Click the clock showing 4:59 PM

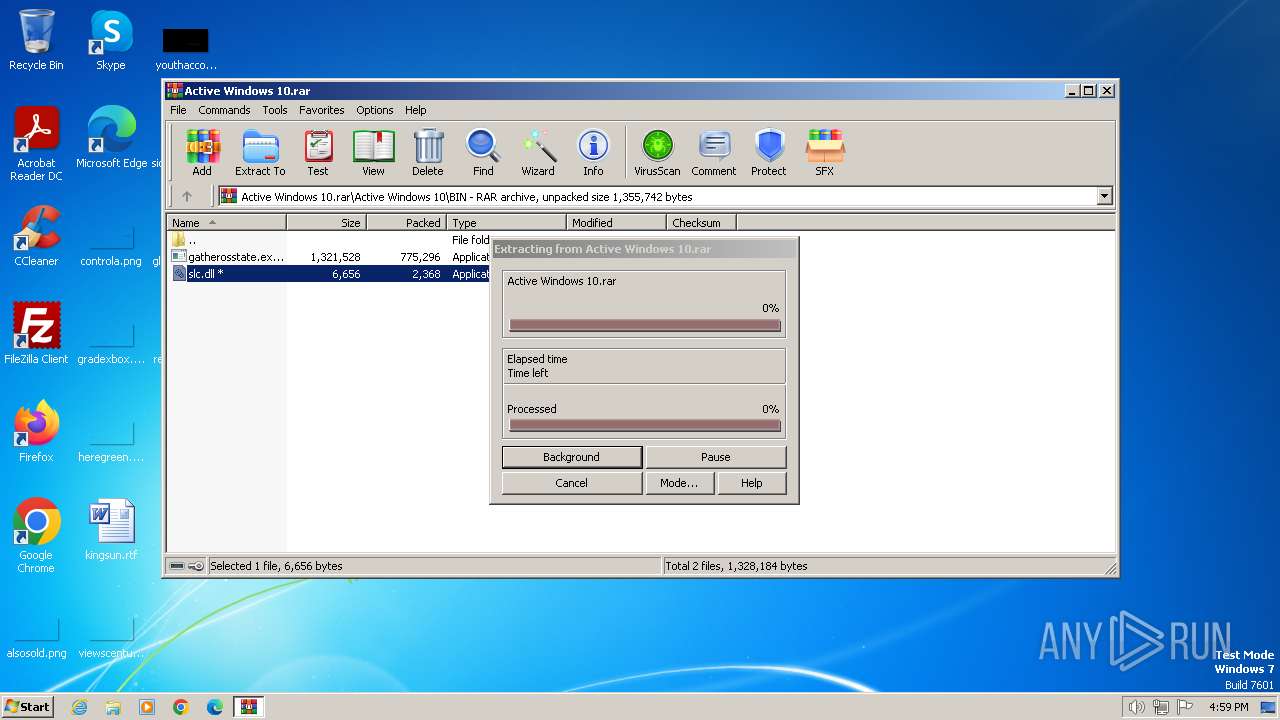pos(1228,707)
